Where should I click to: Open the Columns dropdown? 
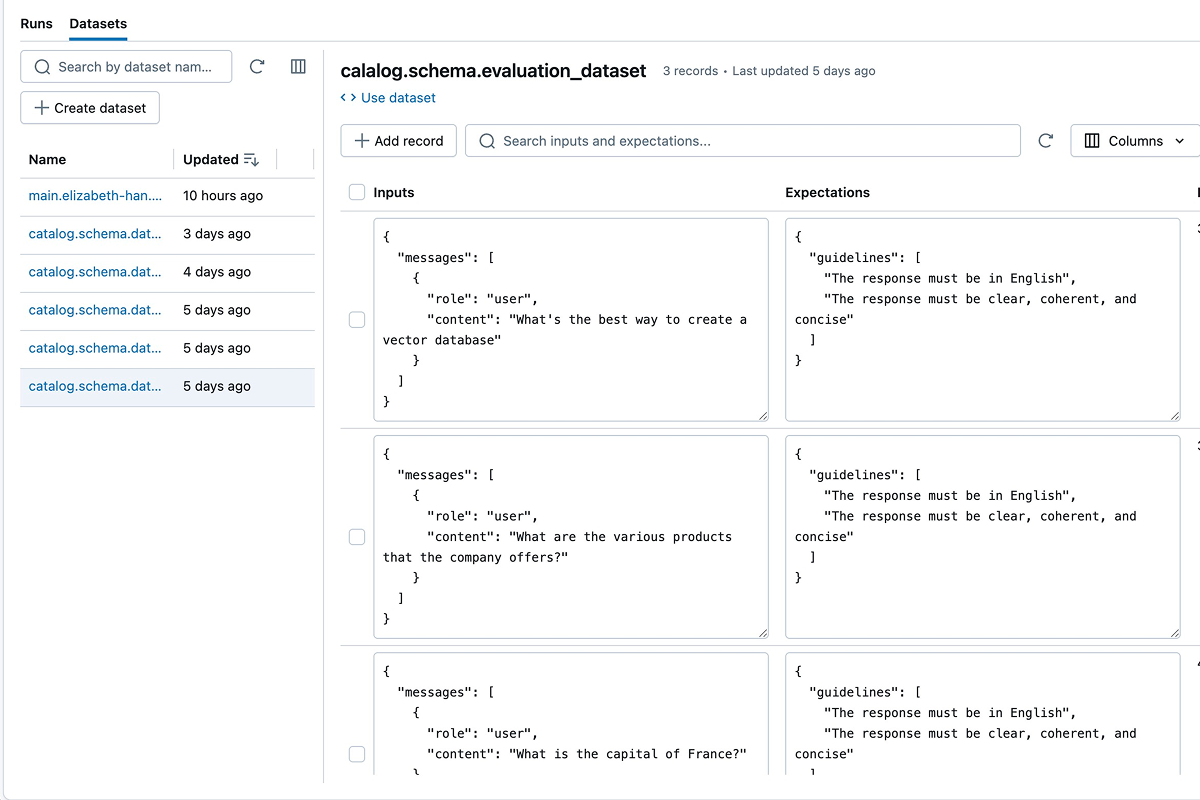(1135, 141)
